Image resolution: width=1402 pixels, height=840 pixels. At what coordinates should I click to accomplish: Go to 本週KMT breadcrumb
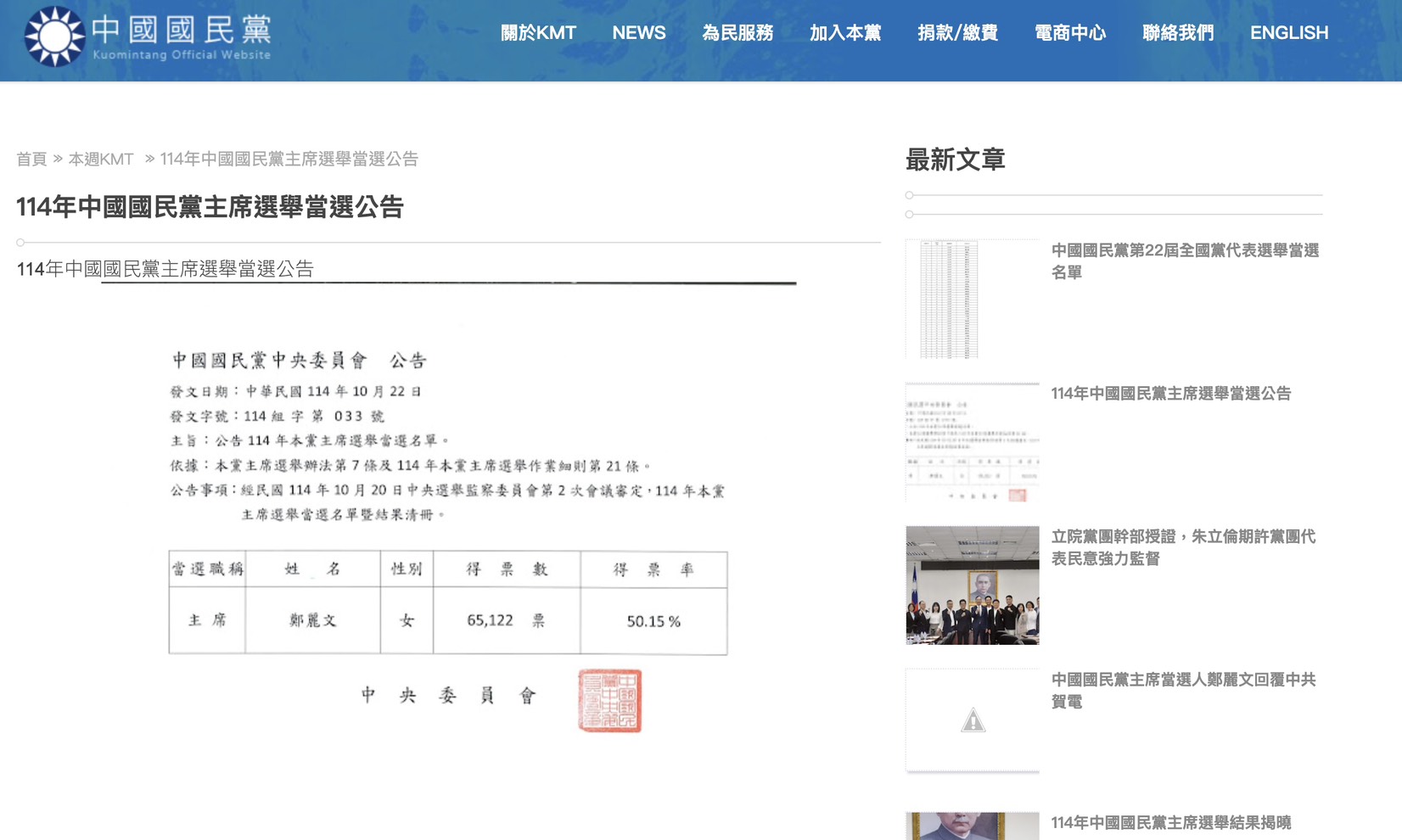[101, 160]
